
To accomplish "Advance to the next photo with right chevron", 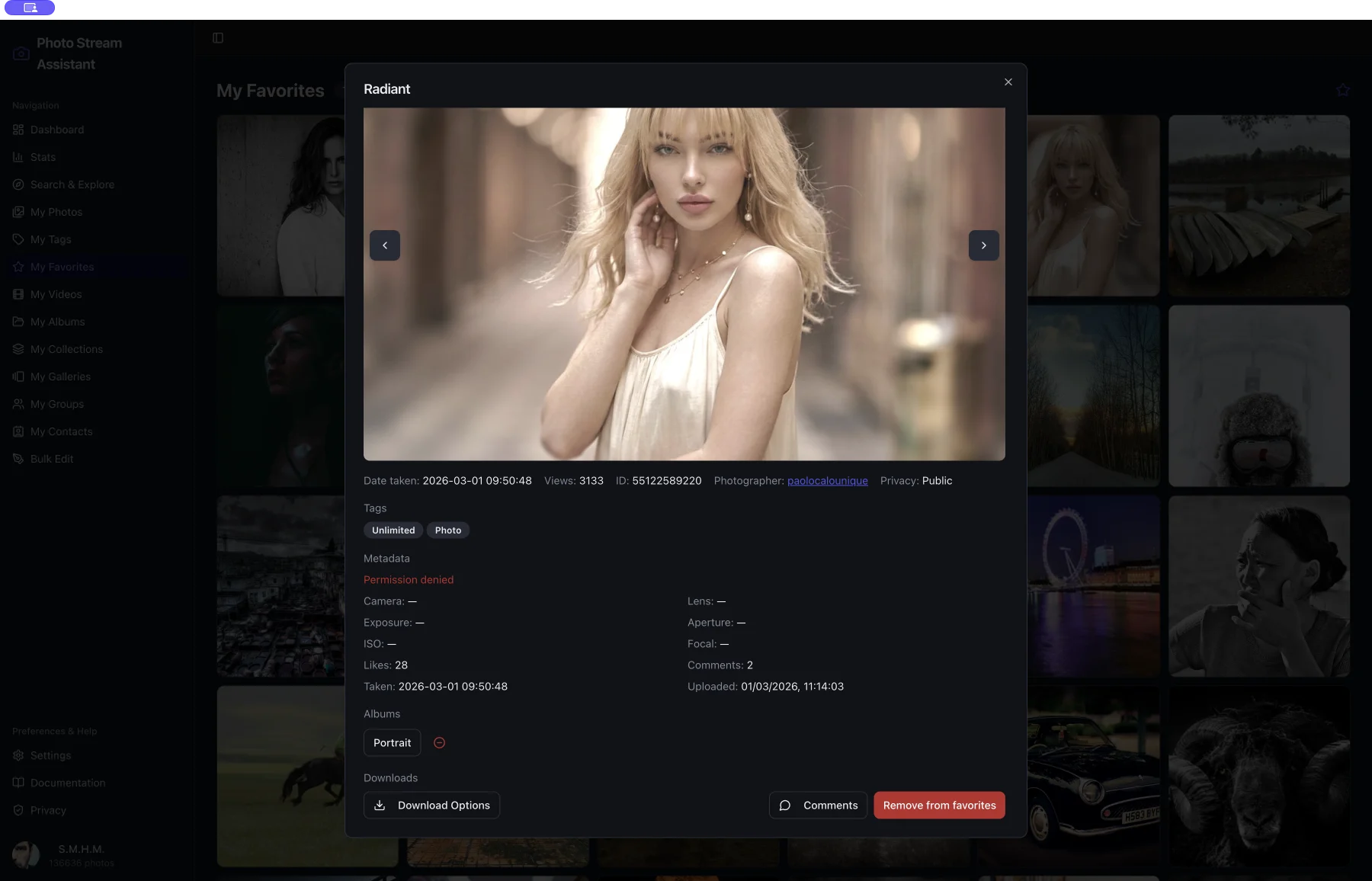I will pos(984,245).
